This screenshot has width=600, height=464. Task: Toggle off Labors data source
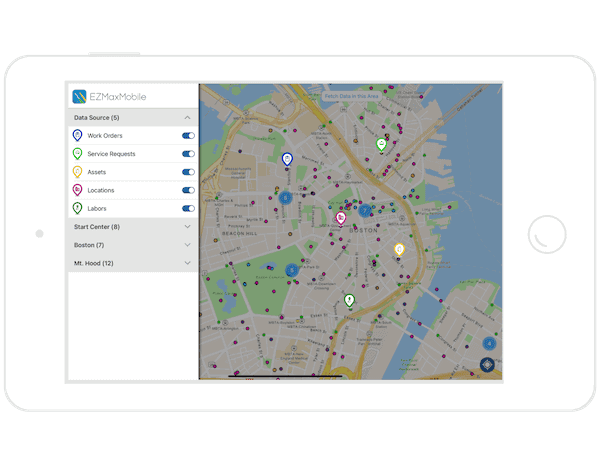click(188, 208)
